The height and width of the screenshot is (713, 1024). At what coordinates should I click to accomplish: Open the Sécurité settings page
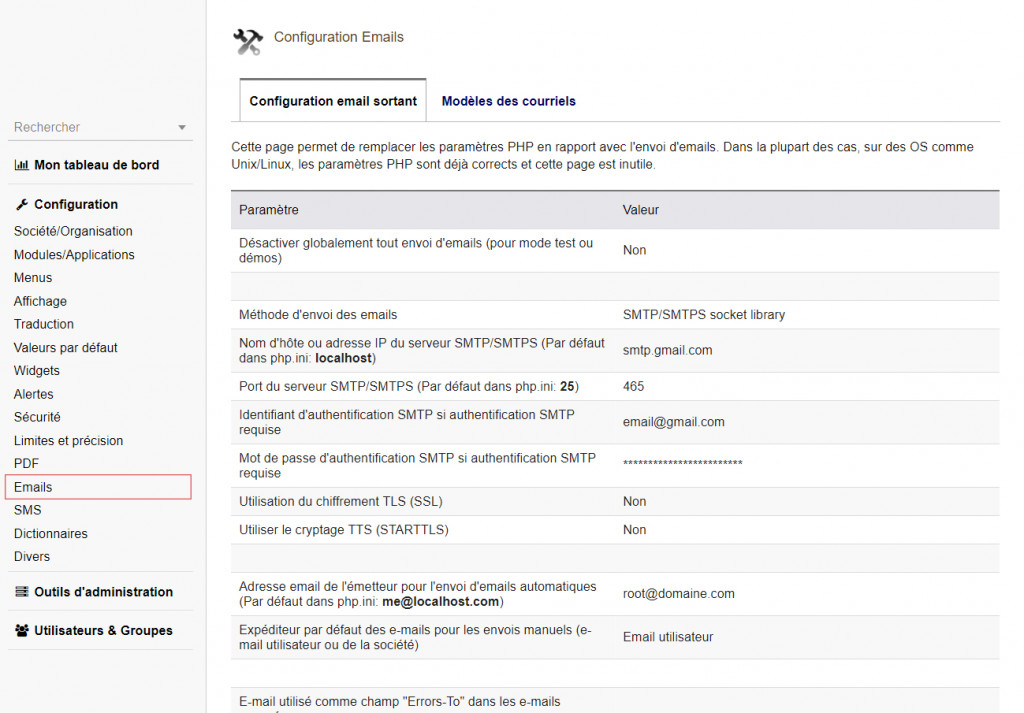[37, 417]
